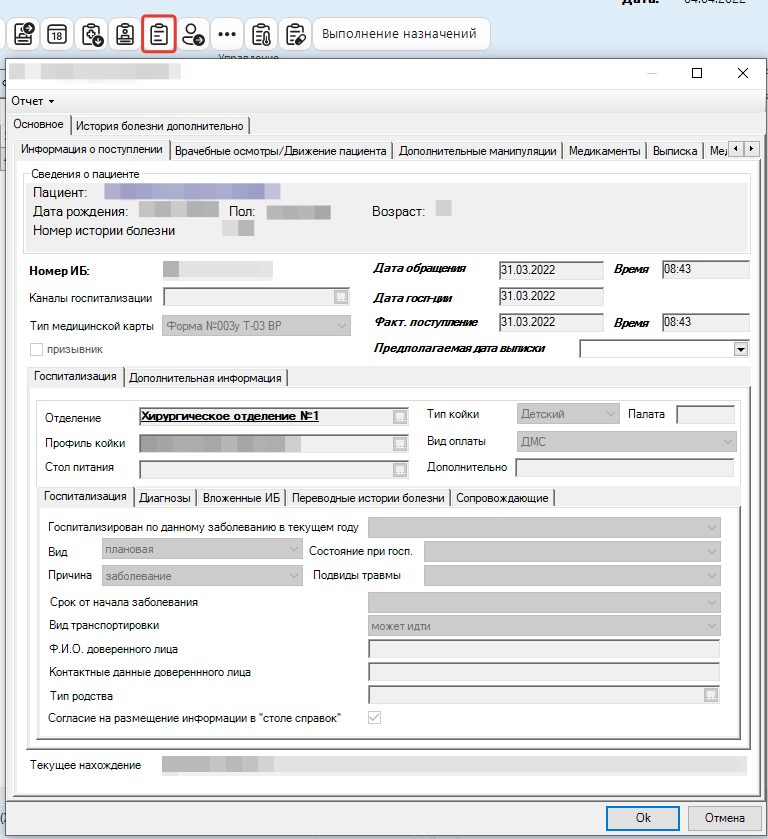
Task: Expand Состояние при госп. dropdown
Action: (572, 552)
